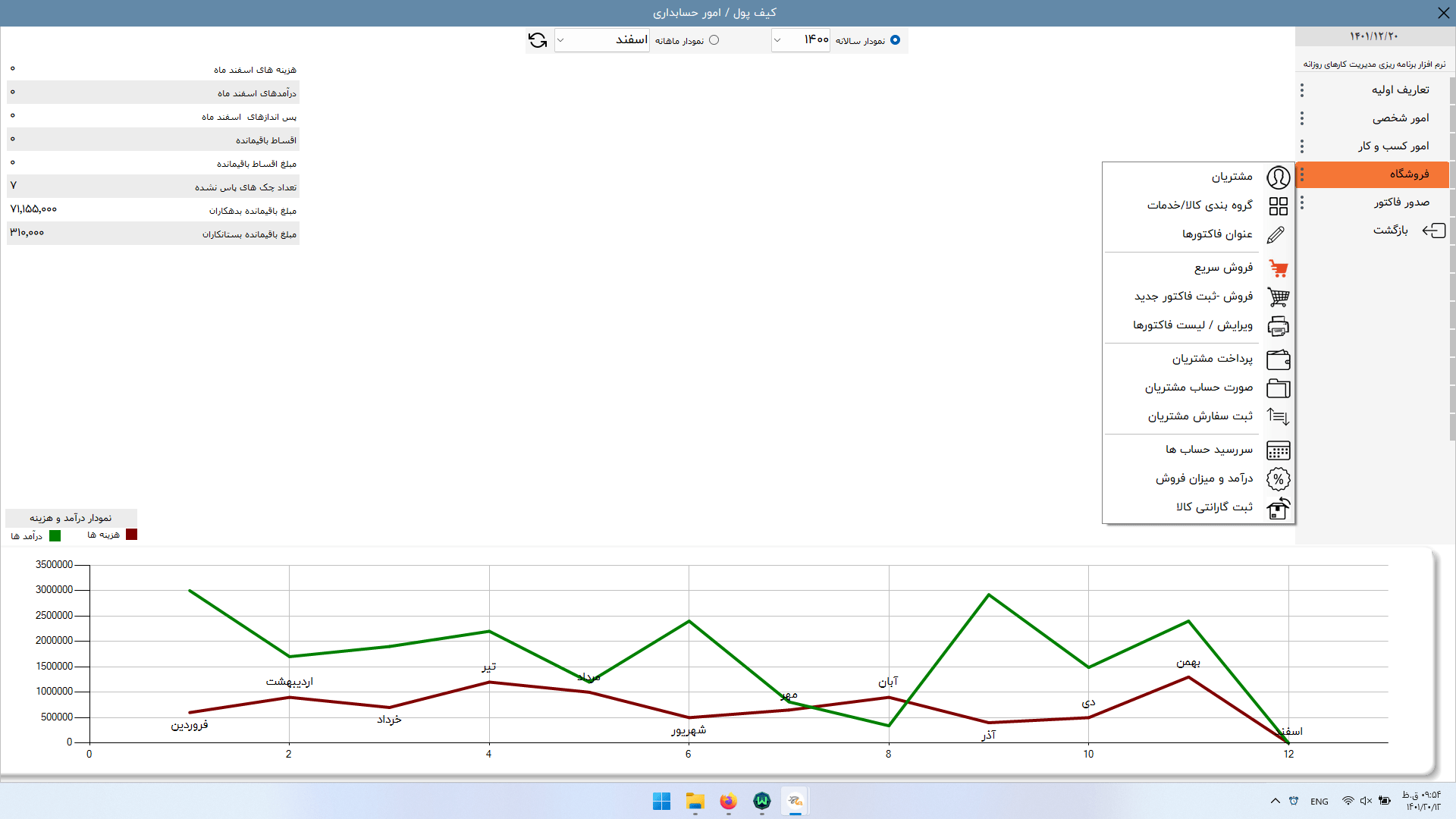This screenshot has height=819, width=1456.
Task: Click the percent badge icon for درآمد و میزان فروش
Action: point(1278,479)
